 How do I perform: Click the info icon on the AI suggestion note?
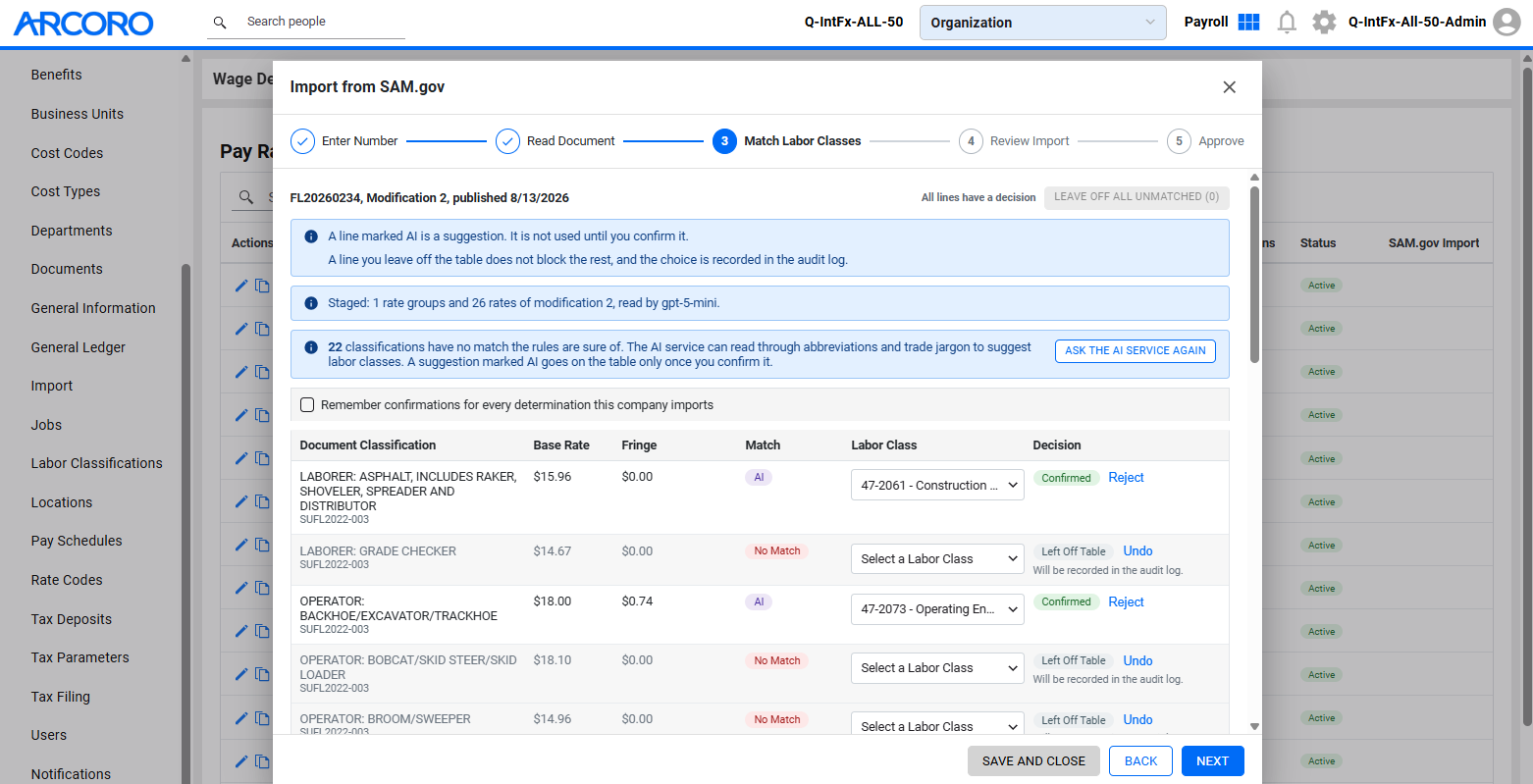pyautogui.click(x=311, y=236)
